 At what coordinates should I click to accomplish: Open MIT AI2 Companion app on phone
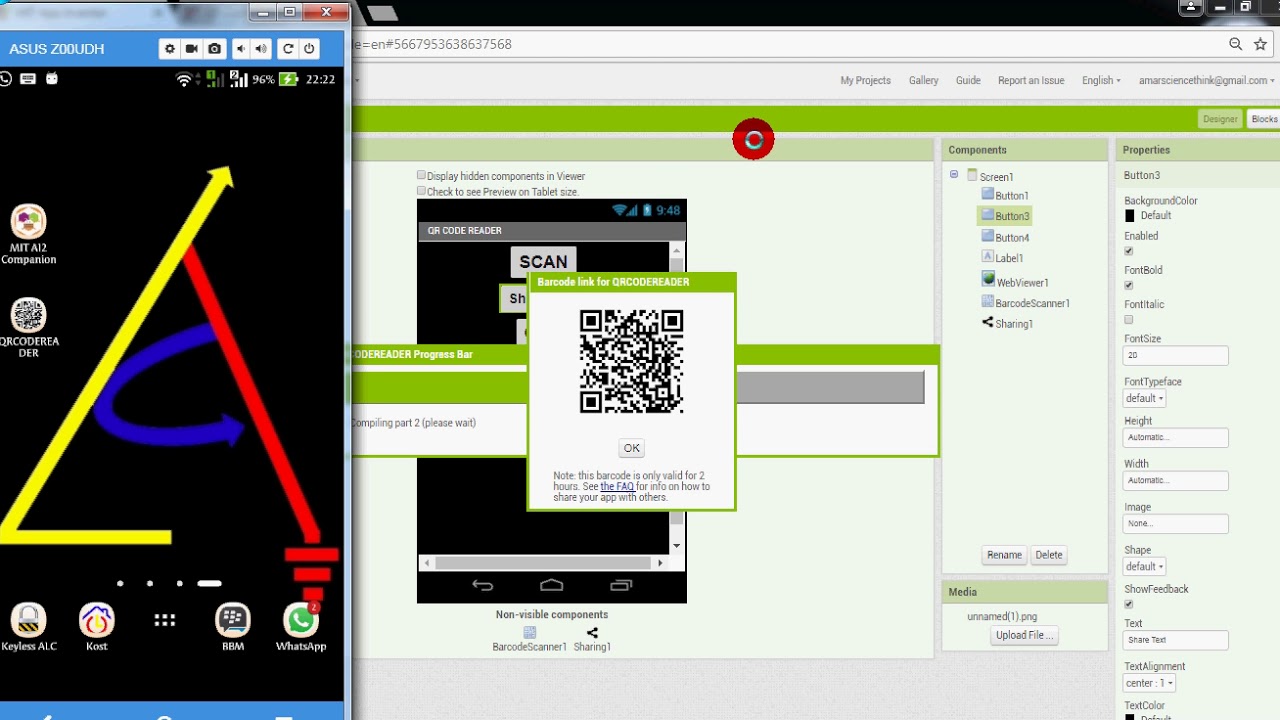(28, 235)
